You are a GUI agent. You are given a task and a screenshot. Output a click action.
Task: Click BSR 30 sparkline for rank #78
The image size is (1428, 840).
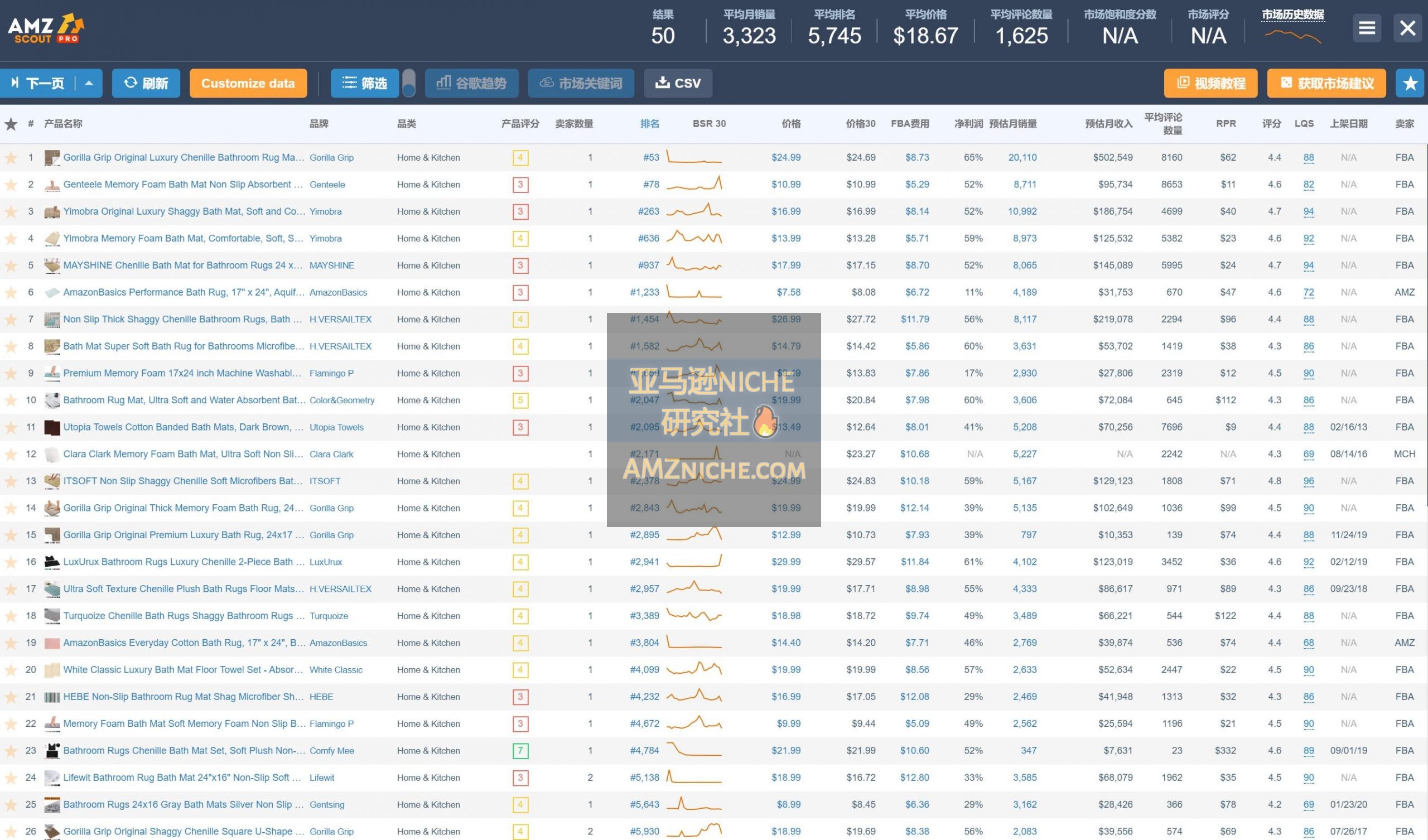click(694, 184)
